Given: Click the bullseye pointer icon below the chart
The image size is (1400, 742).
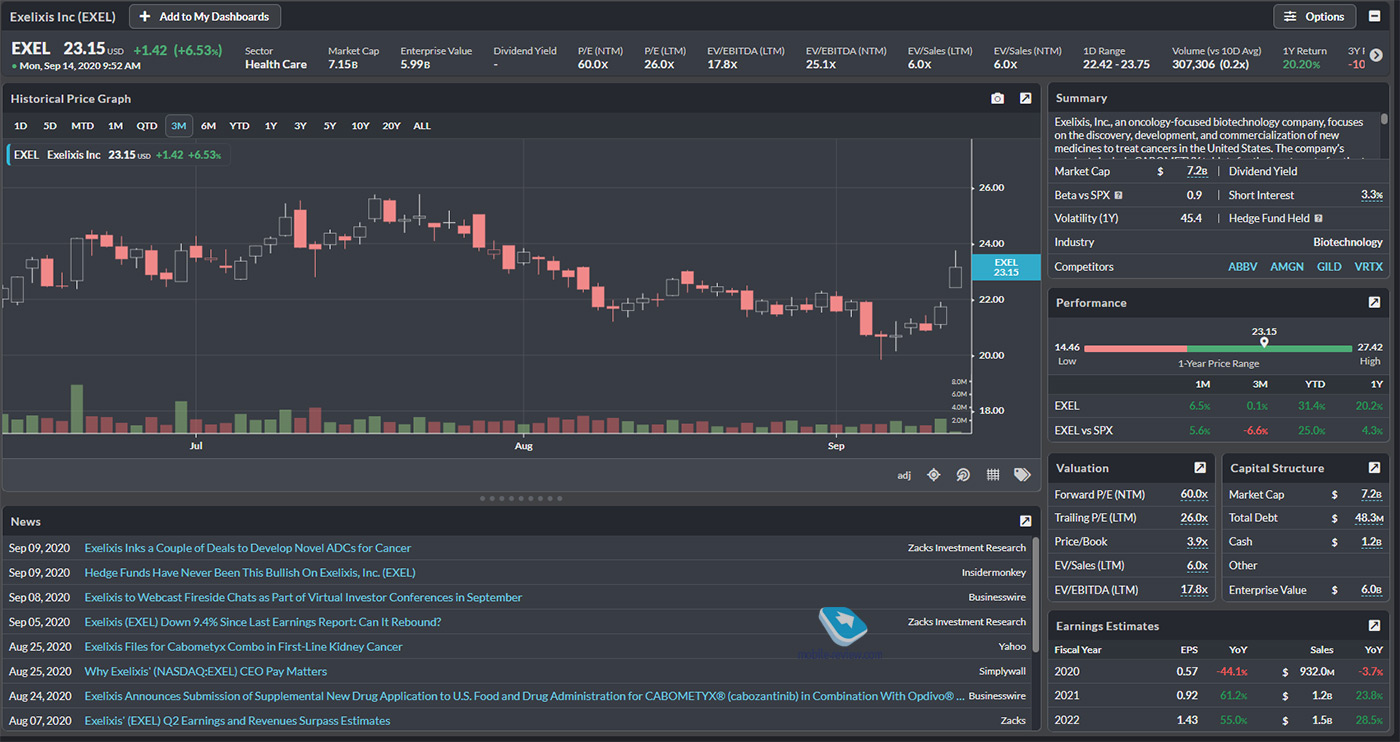Looking at the screenshot, I should 963,475.
